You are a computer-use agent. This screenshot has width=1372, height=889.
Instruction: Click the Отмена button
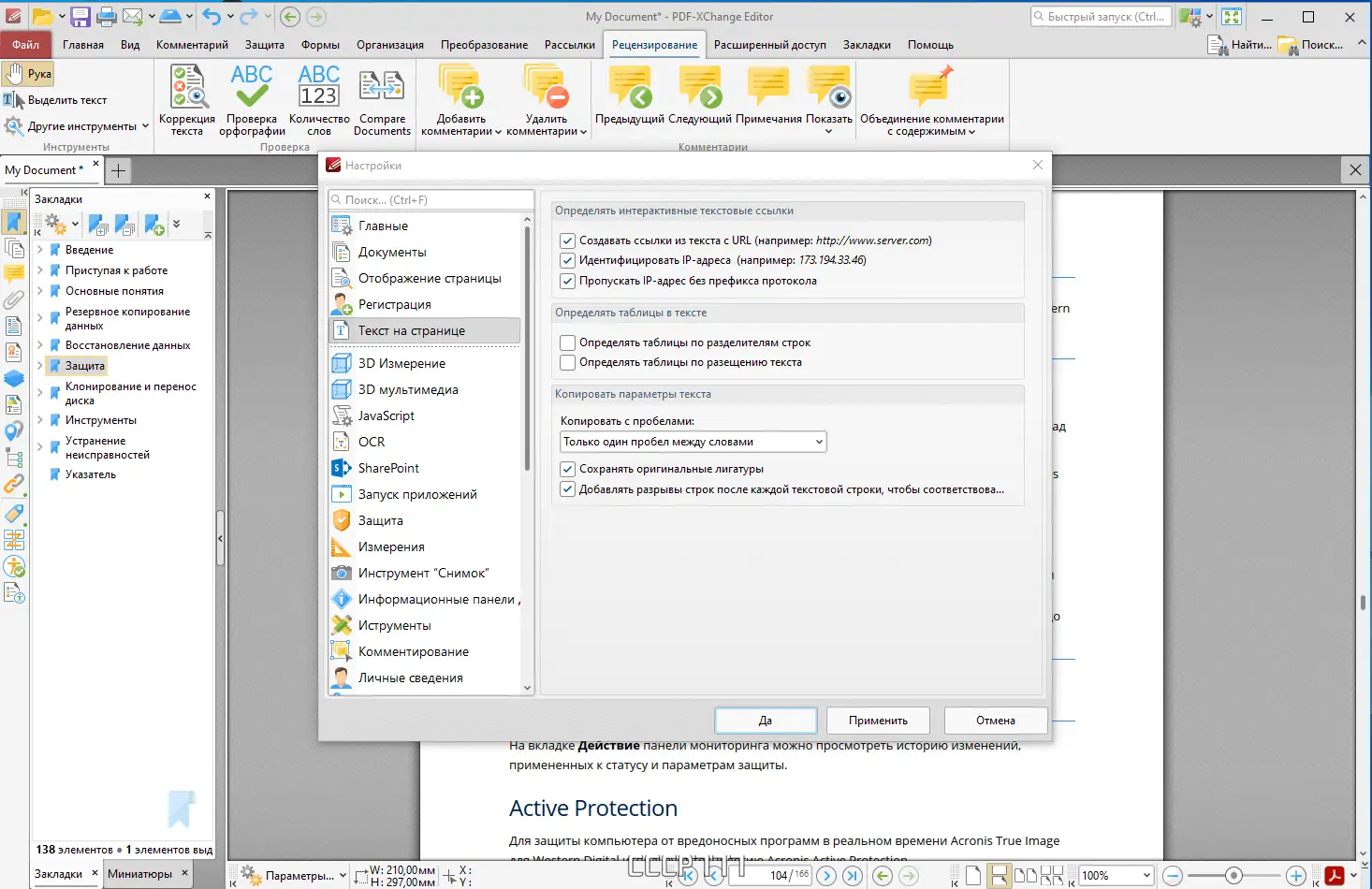click(x=996, y=721)
